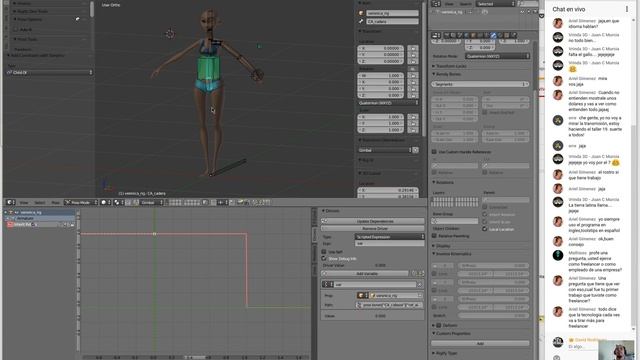Click the Update Dependencies button
Viewport: 640px width, 360px height.
pyautogui.click(x=373, y=221)
